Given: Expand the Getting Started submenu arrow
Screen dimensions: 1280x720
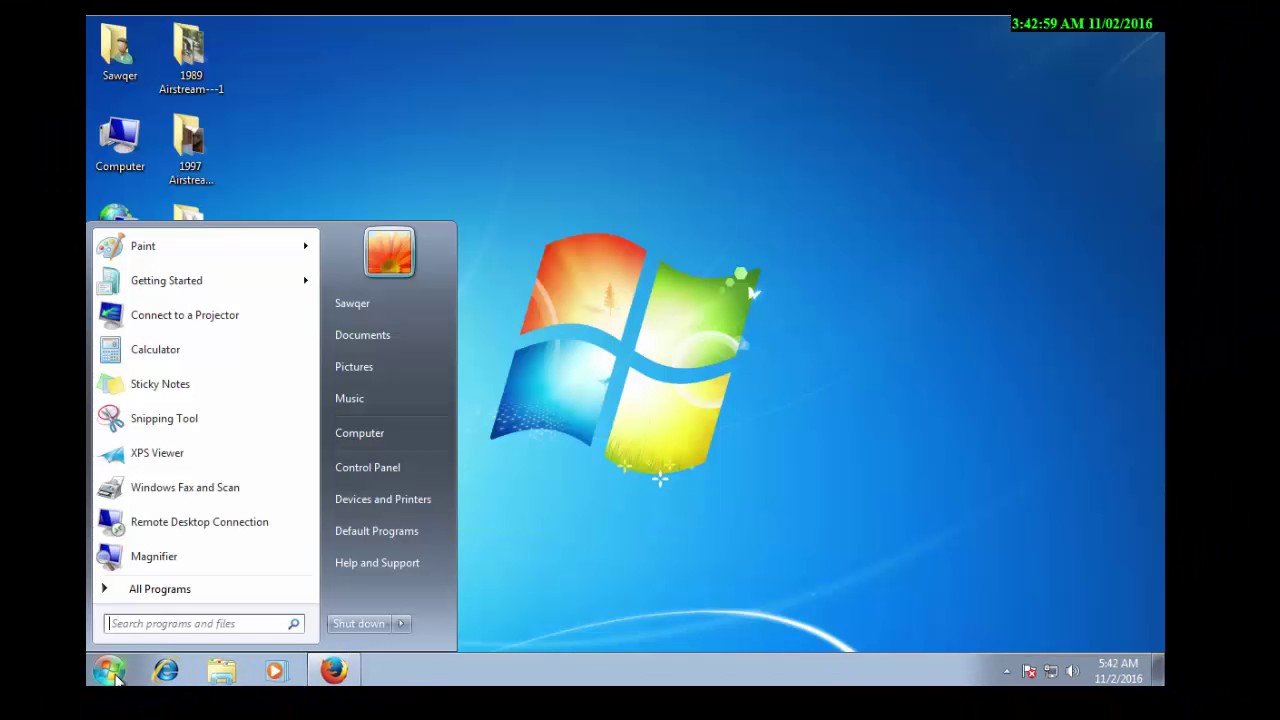Looking at the screenshot, I should tap(305, 281).
